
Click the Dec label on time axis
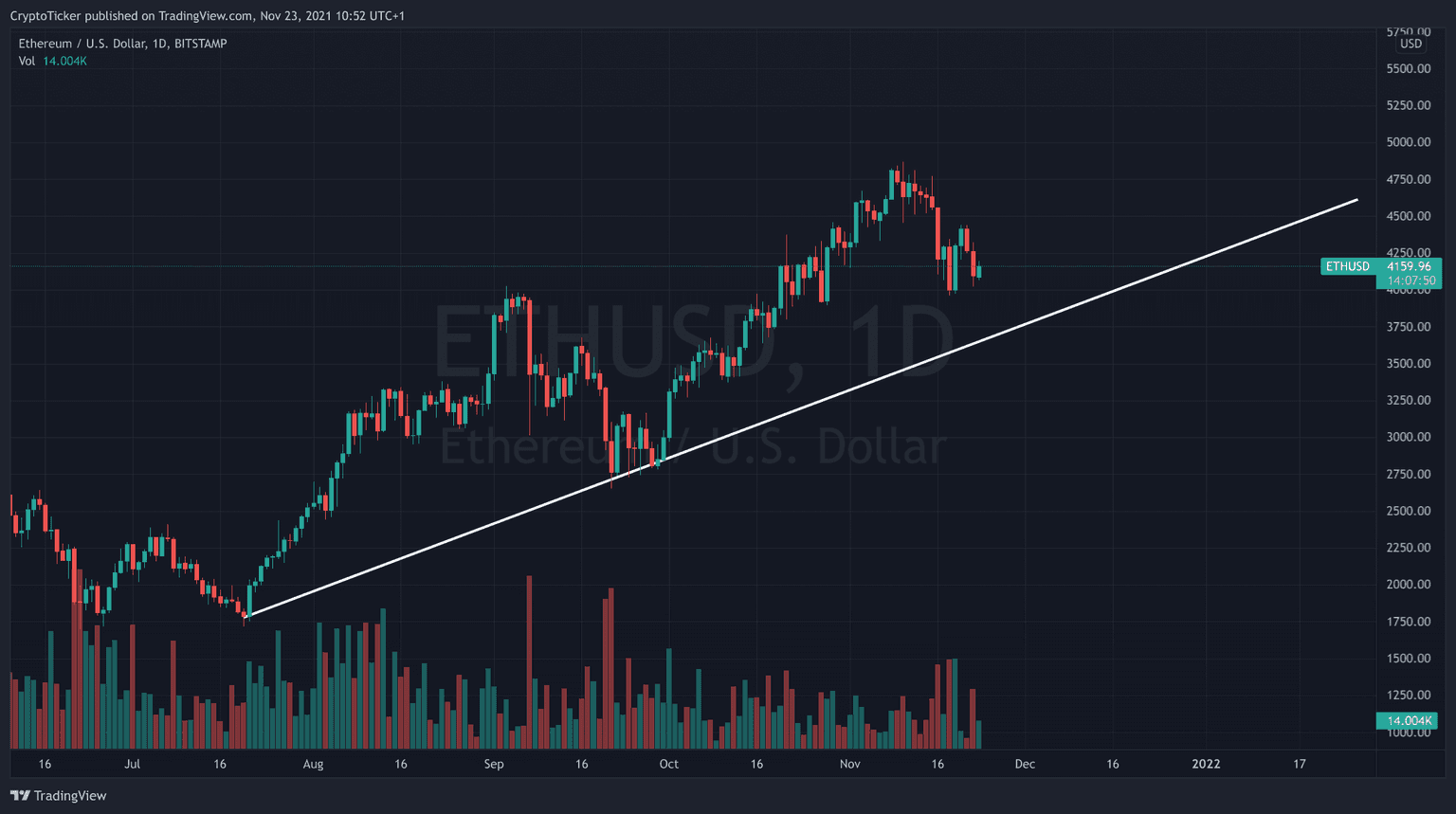click(1025, 764)
